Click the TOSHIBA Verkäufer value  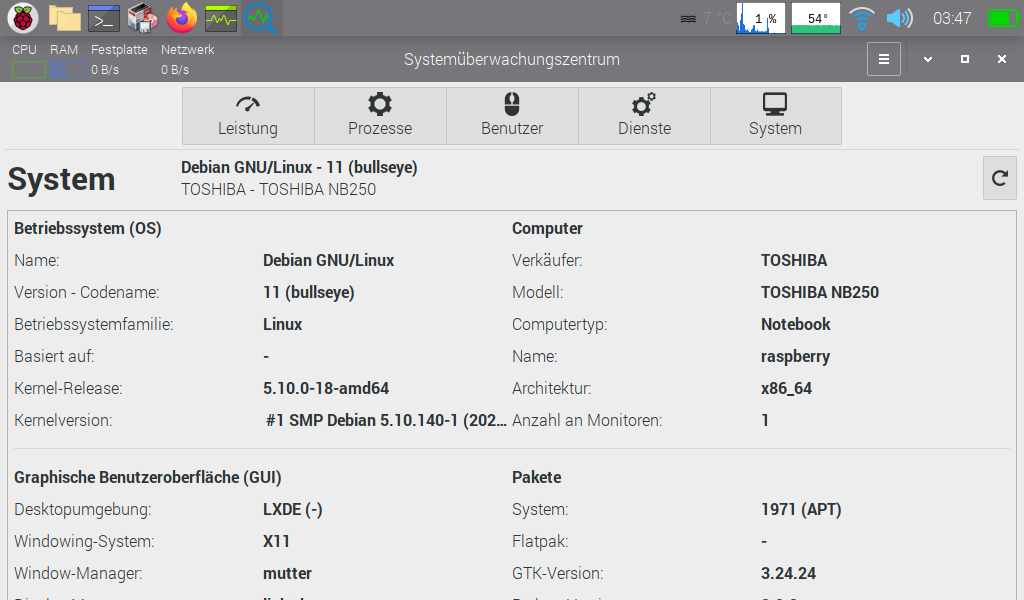click(793, 261)
